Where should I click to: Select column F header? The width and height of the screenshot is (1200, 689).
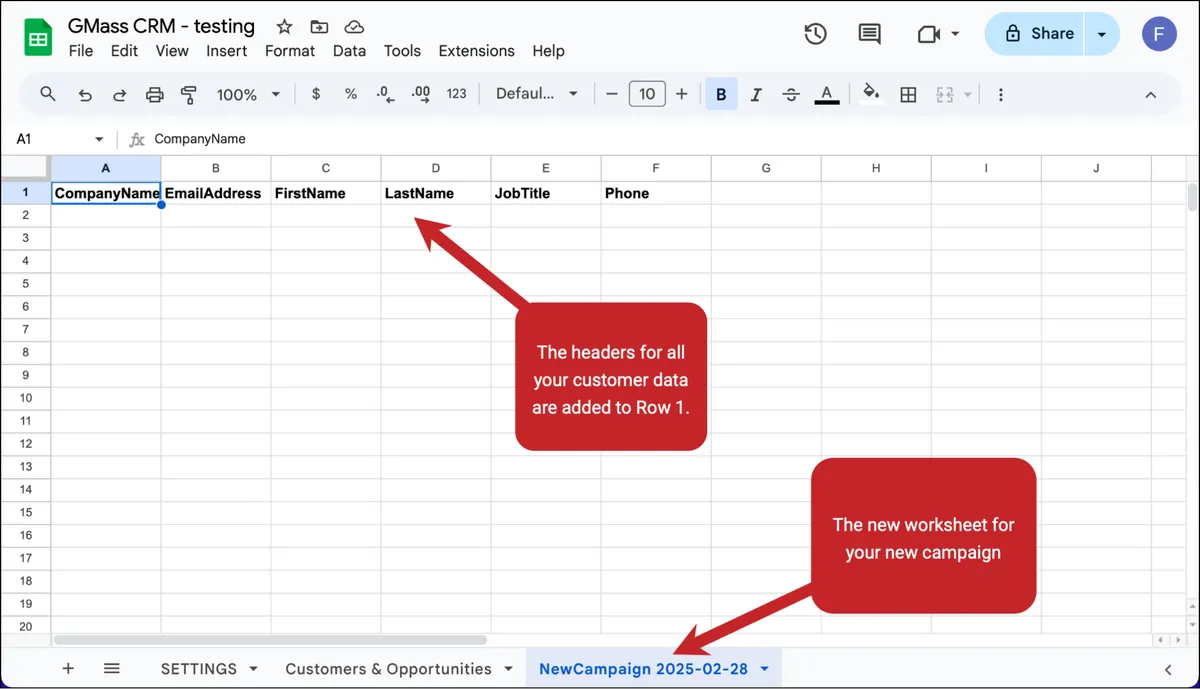click(x=656, y=168)
